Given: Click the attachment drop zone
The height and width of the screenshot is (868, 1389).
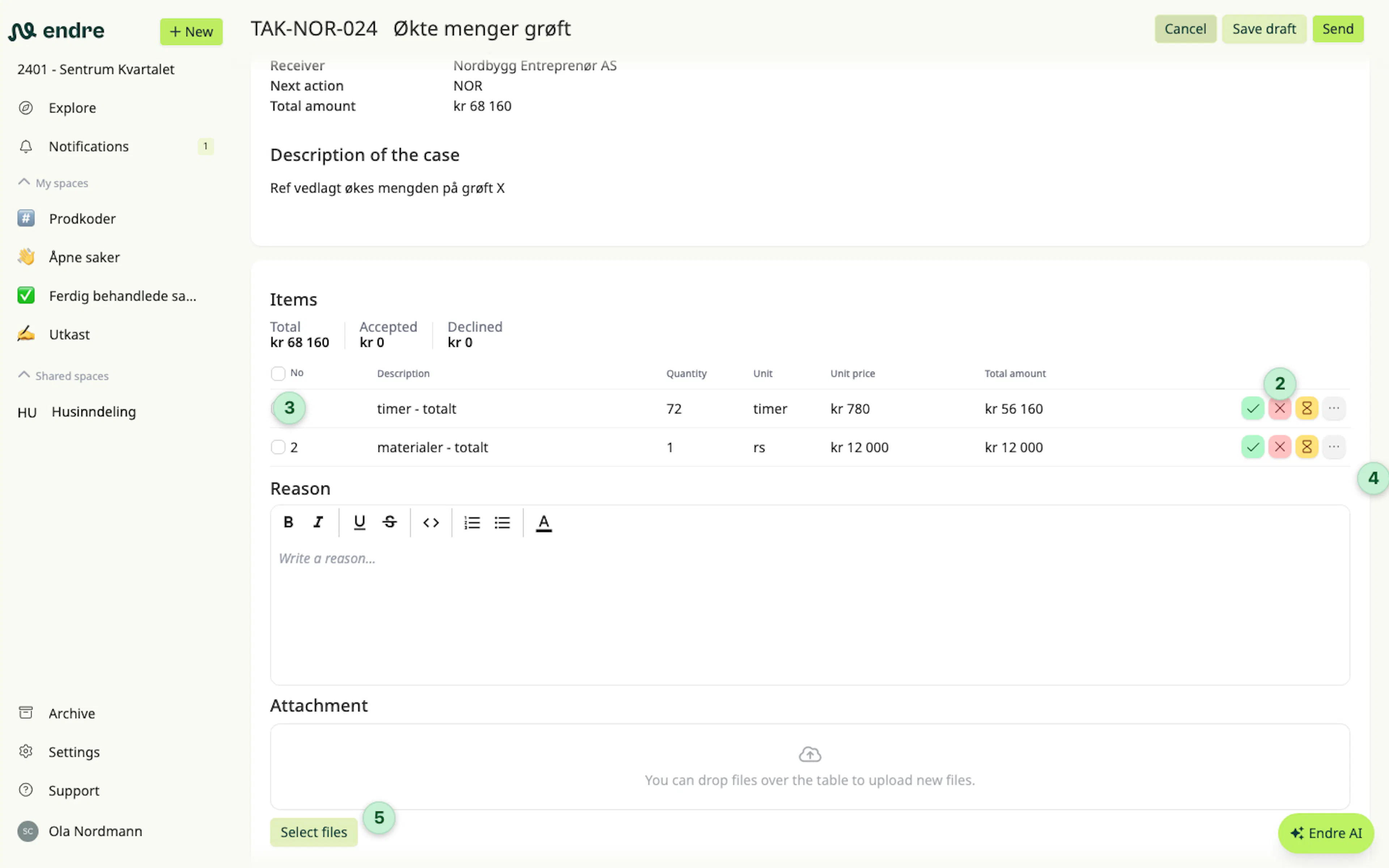Looking at the screenshot, I should coord(810,766).
